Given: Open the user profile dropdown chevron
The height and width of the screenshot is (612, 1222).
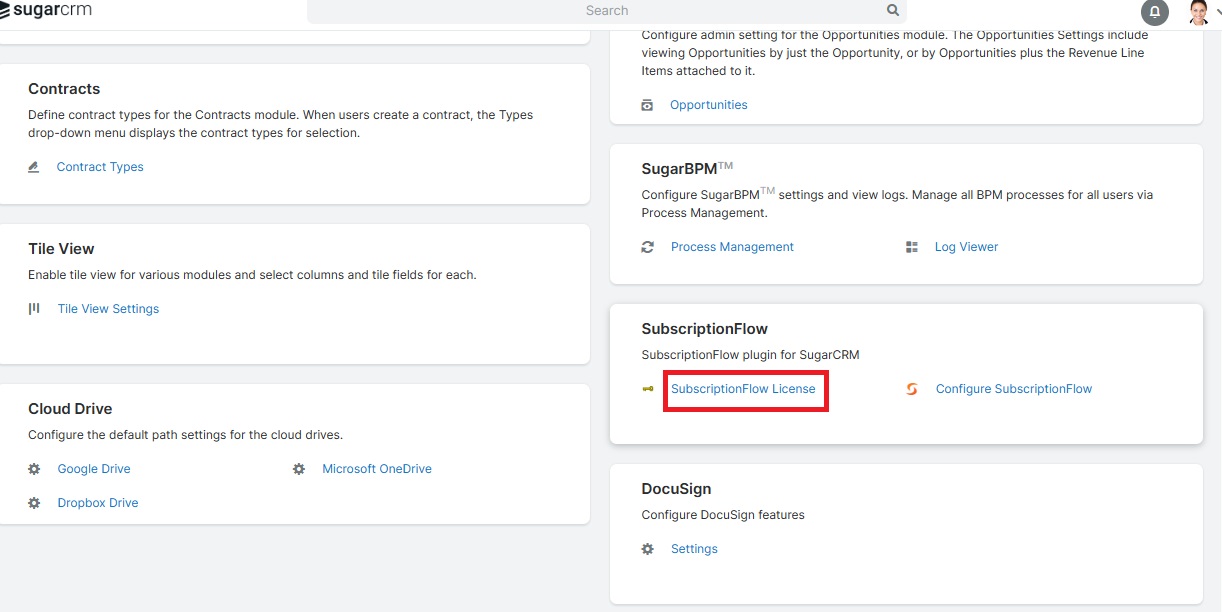Looking at the screenshot, I should tap(1217, 11).
